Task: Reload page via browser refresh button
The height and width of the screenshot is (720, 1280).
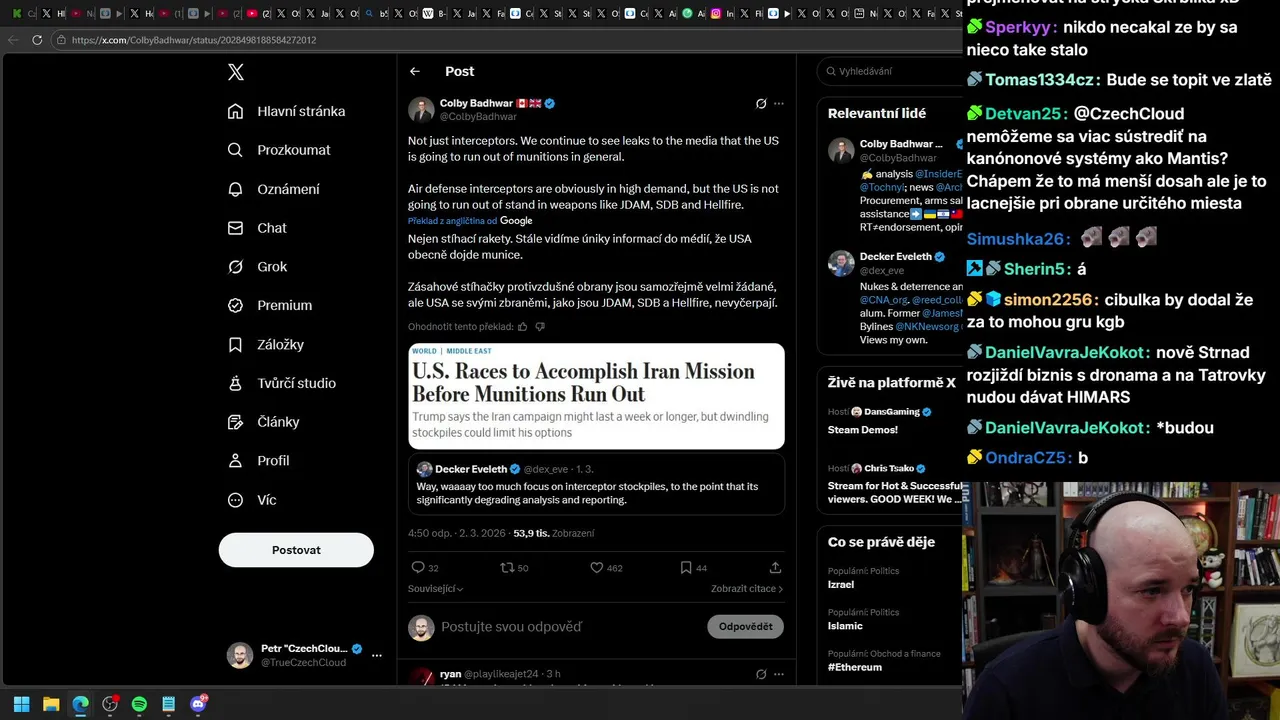Action: click(37, 40)
